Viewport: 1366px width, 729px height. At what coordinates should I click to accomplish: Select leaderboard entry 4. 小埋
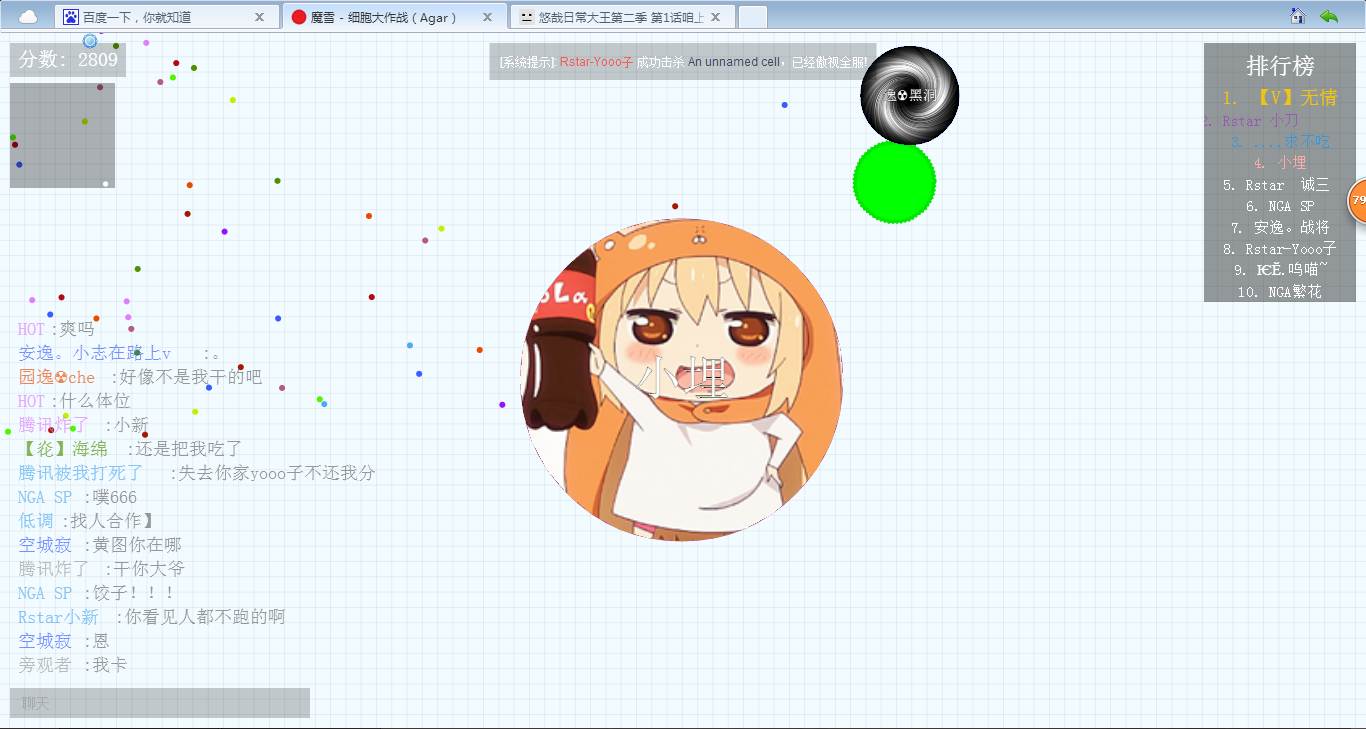(x=1280, y=162)
